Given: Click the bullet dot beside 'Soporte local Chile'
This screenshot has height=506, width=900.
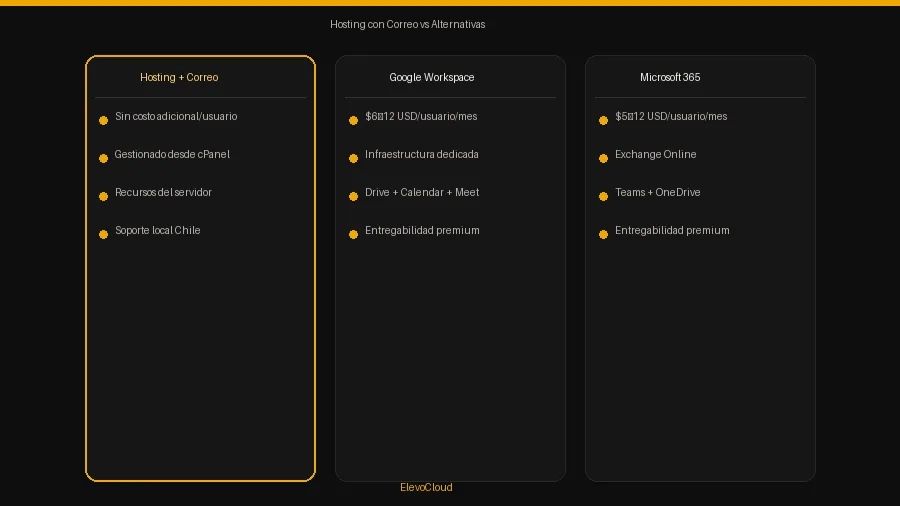Looking at the screenshot, I should [x=103, y=234].
